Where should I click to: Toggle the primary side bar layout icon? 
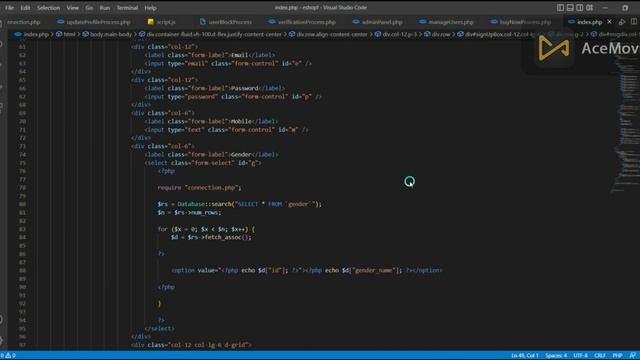[x=560, y=7]
